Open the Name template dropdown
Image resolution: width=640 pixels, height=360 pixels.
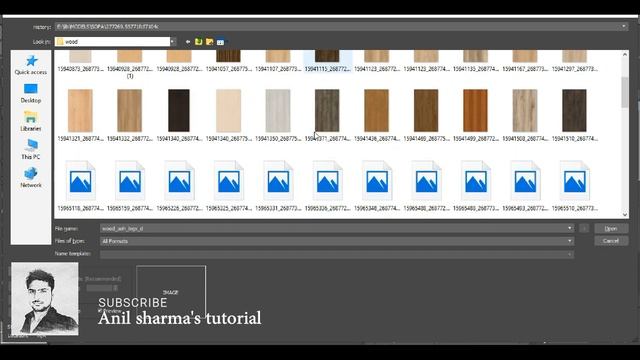click(569, 254)
